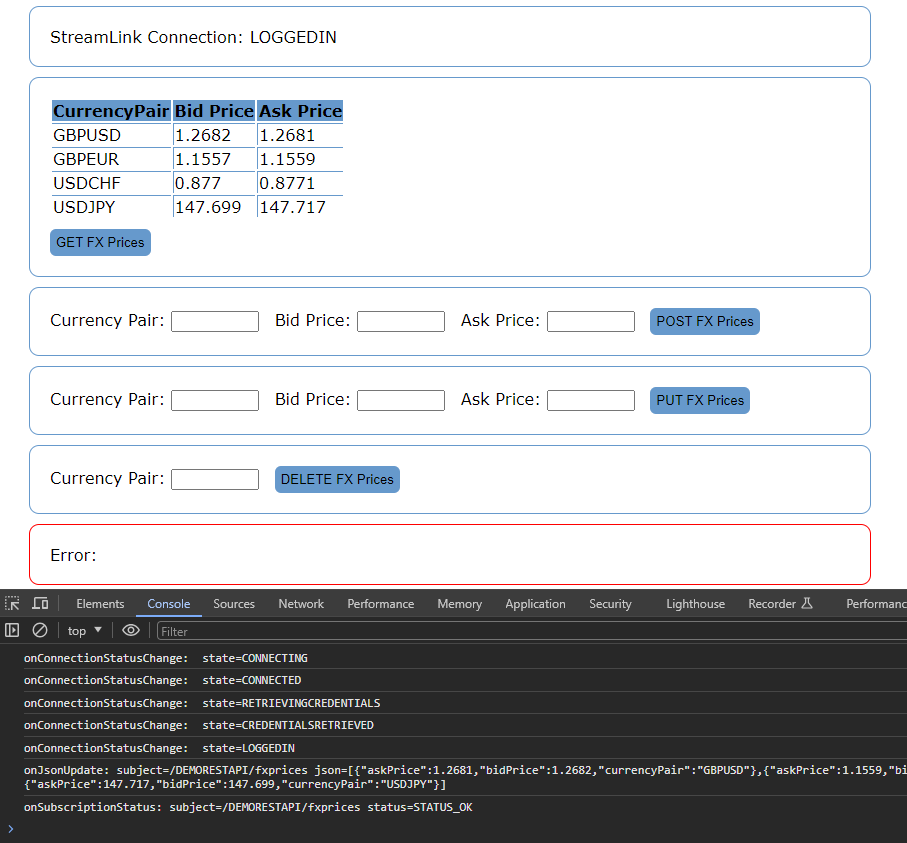Focus the PUT row Bid Price field
This screenshot has width=907, height=843.
click(401, 400)
